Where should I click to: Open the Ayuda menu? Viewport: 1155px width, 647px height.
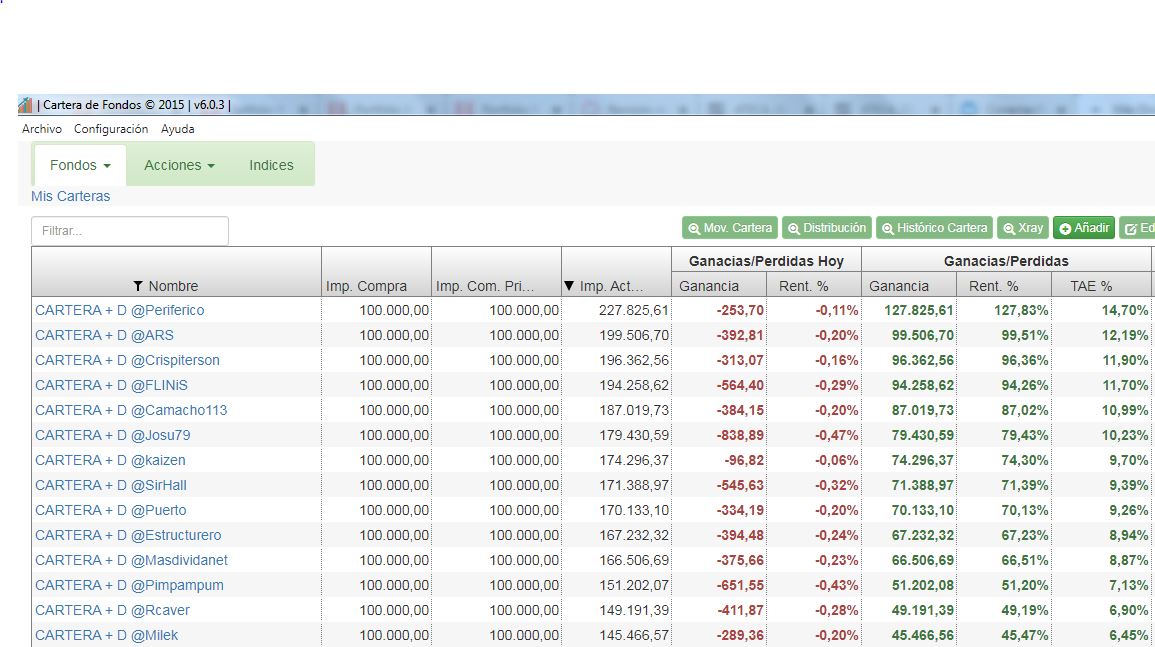click(x=178, y=129)
